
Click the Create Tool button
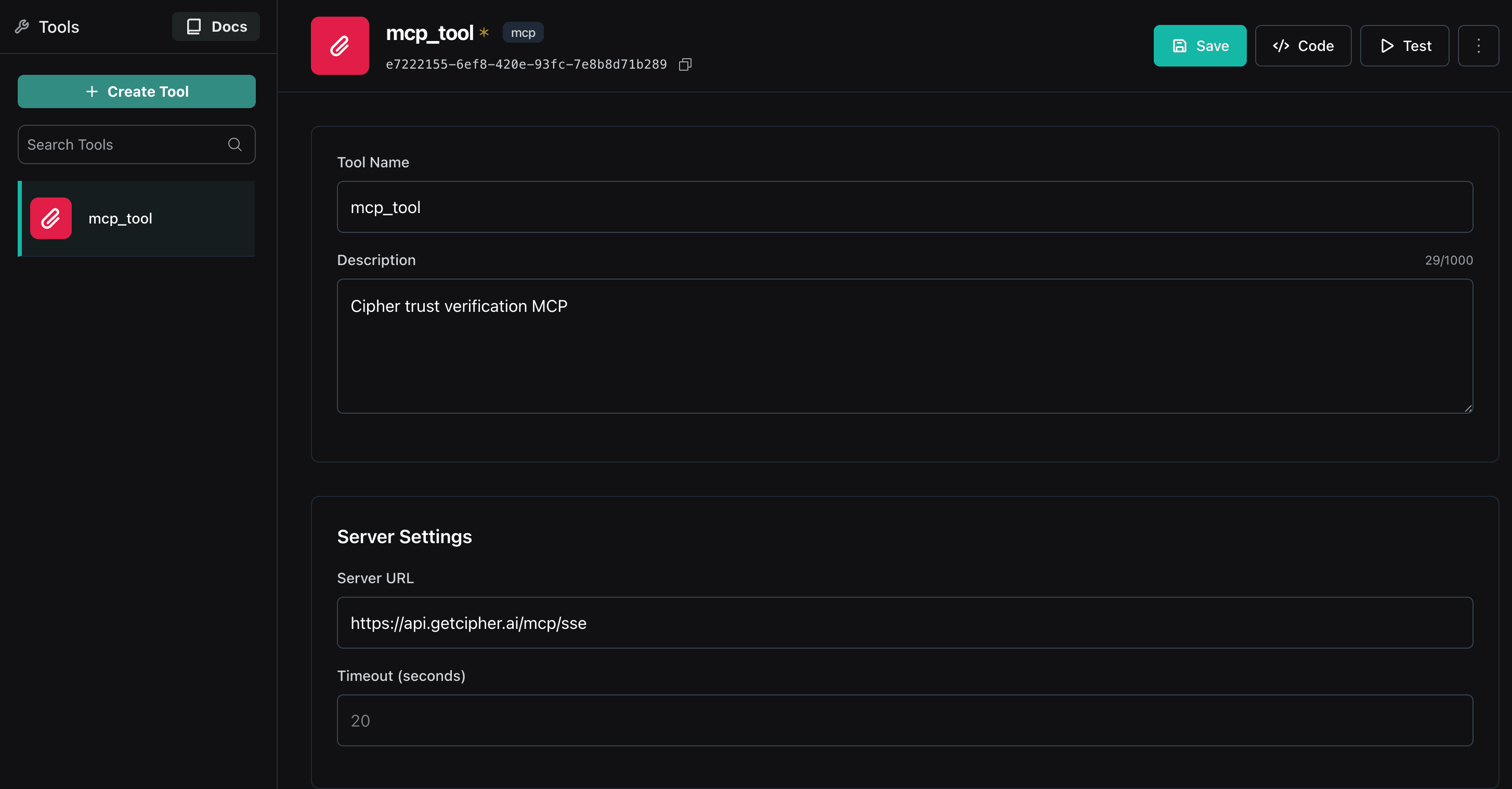pyautogui.click(x=136, y=91)
